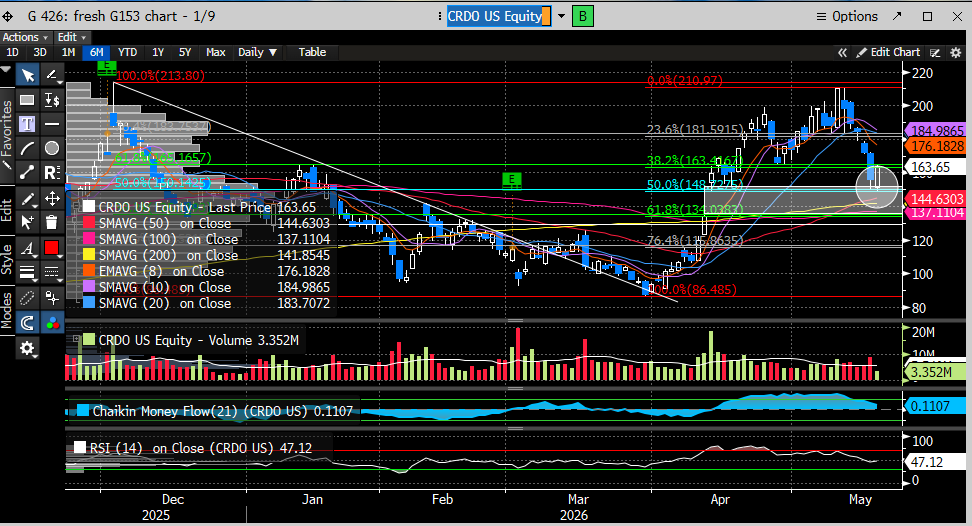Screen dimensions: 972x526
Task: Open the Actions menu
Action: tap(25, 37)
